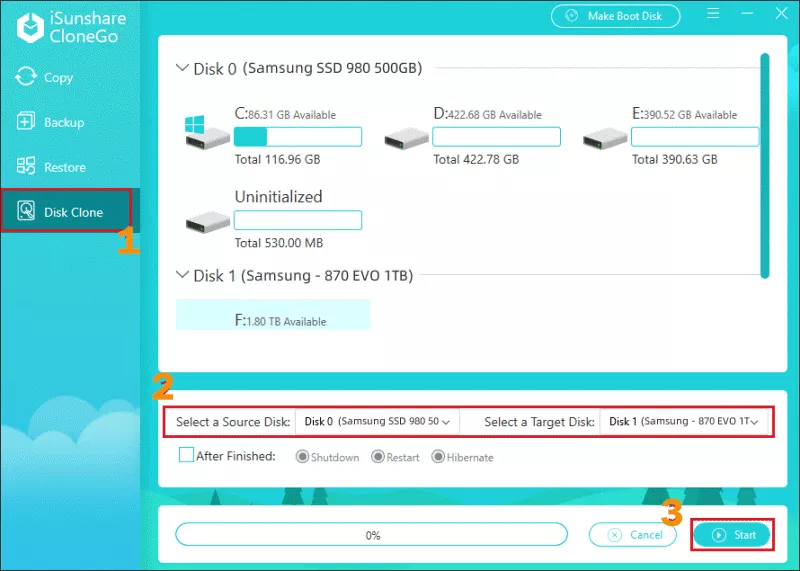Select the Uninitialized drive icon
Viewport: 800px width, 571px height.
pyautogui.click(x=208, y=222)
